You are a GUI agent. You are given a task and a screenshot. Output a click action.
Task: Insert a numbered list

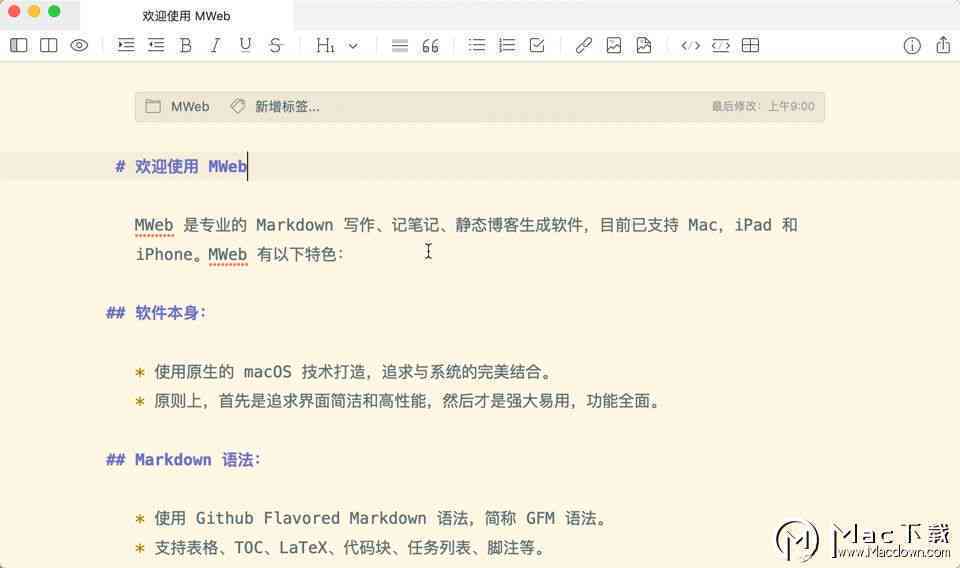coord(507,45)
